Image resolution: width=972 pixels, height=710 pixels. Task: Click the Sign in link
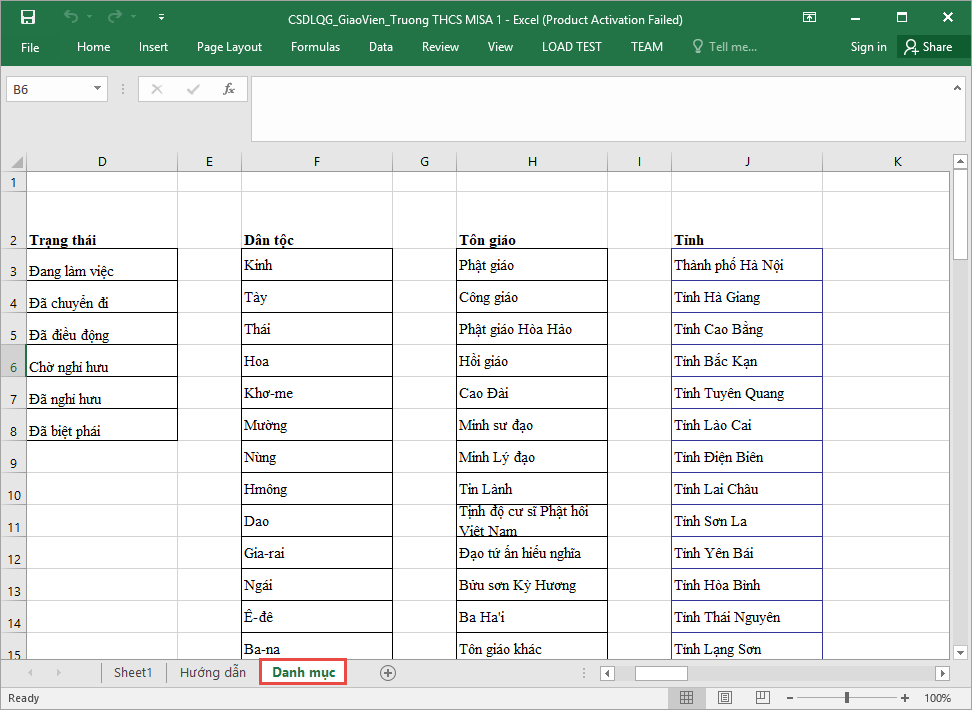[868, 47]
